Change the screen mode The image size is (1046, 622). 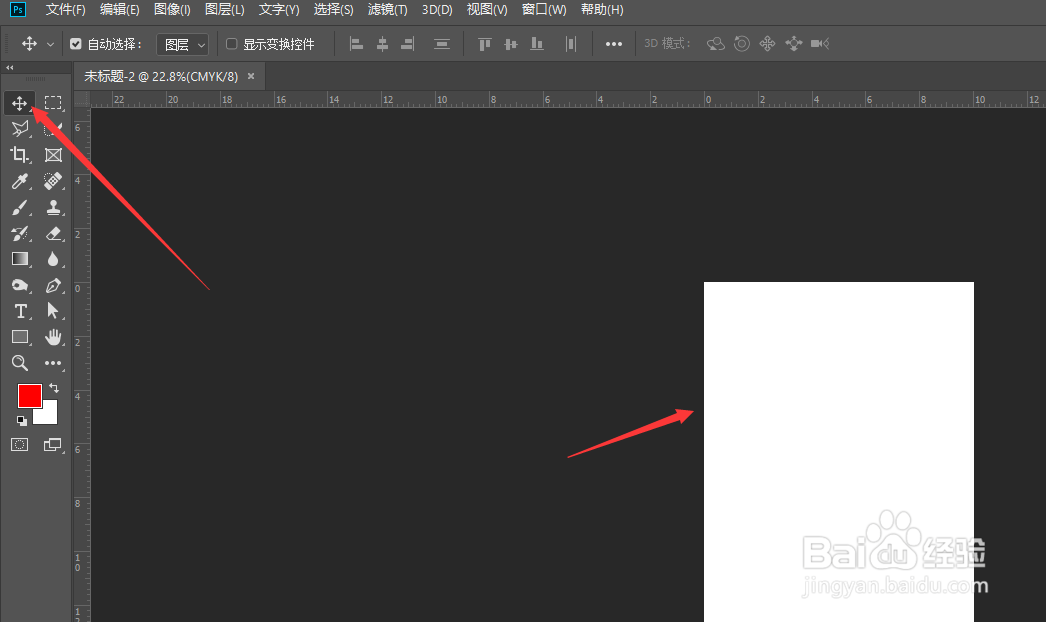pyautogui.click(x=53, y=444)
